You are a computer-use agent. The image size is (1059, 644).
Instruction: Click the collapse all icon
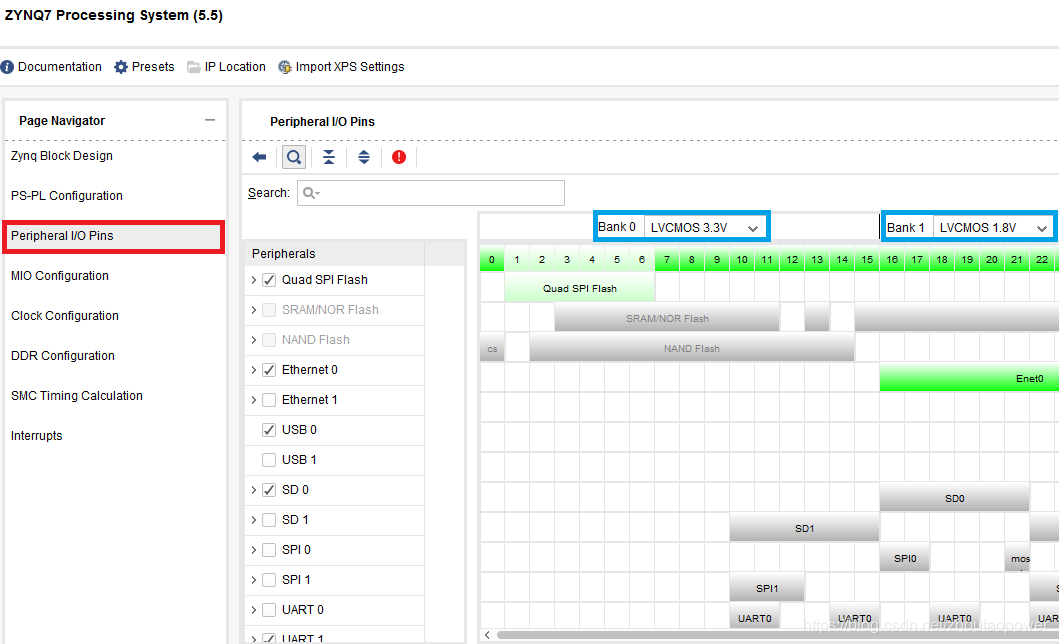point(329,157)
